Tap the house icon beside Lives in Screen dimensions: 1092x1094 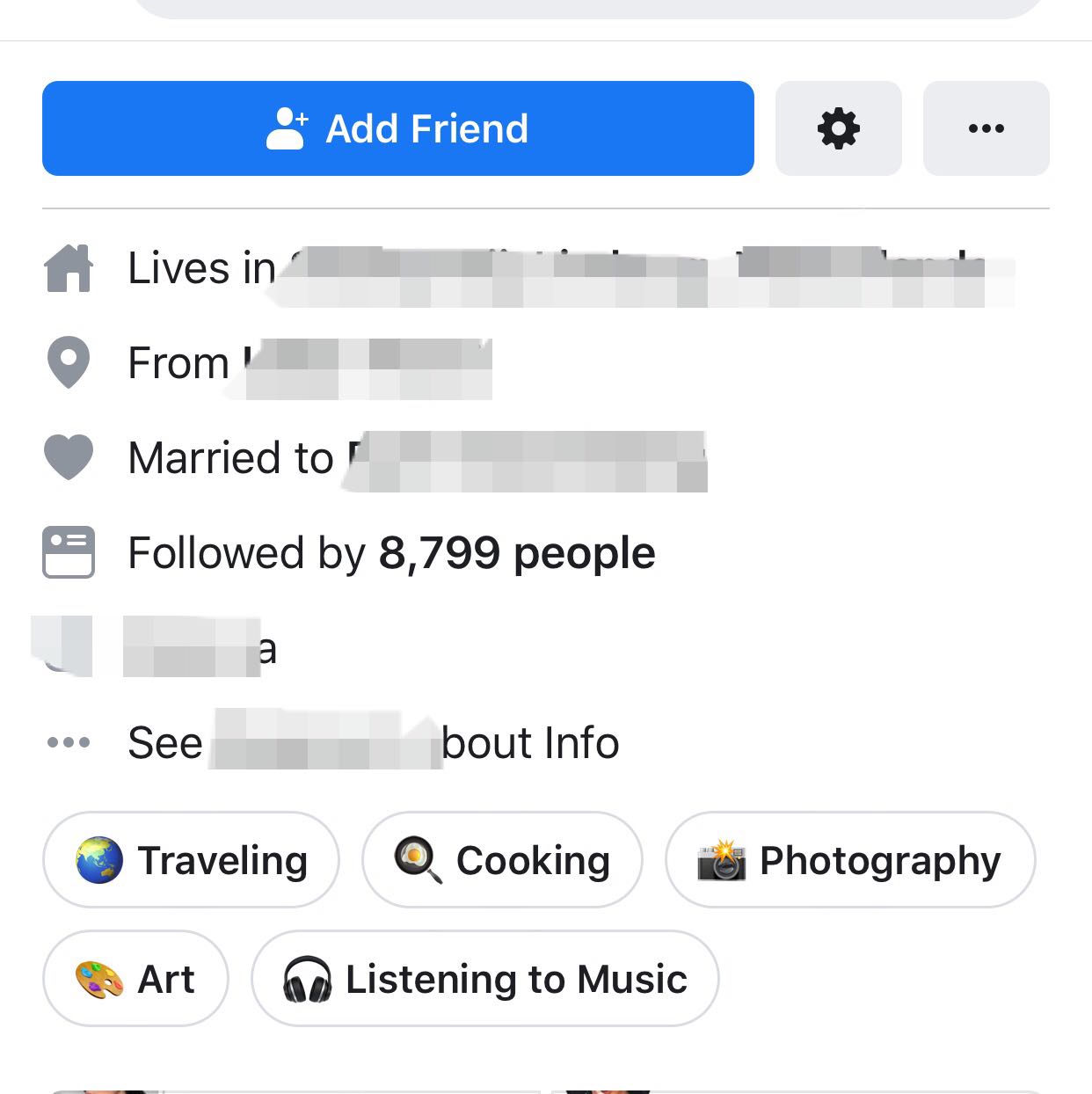[69, 268]
